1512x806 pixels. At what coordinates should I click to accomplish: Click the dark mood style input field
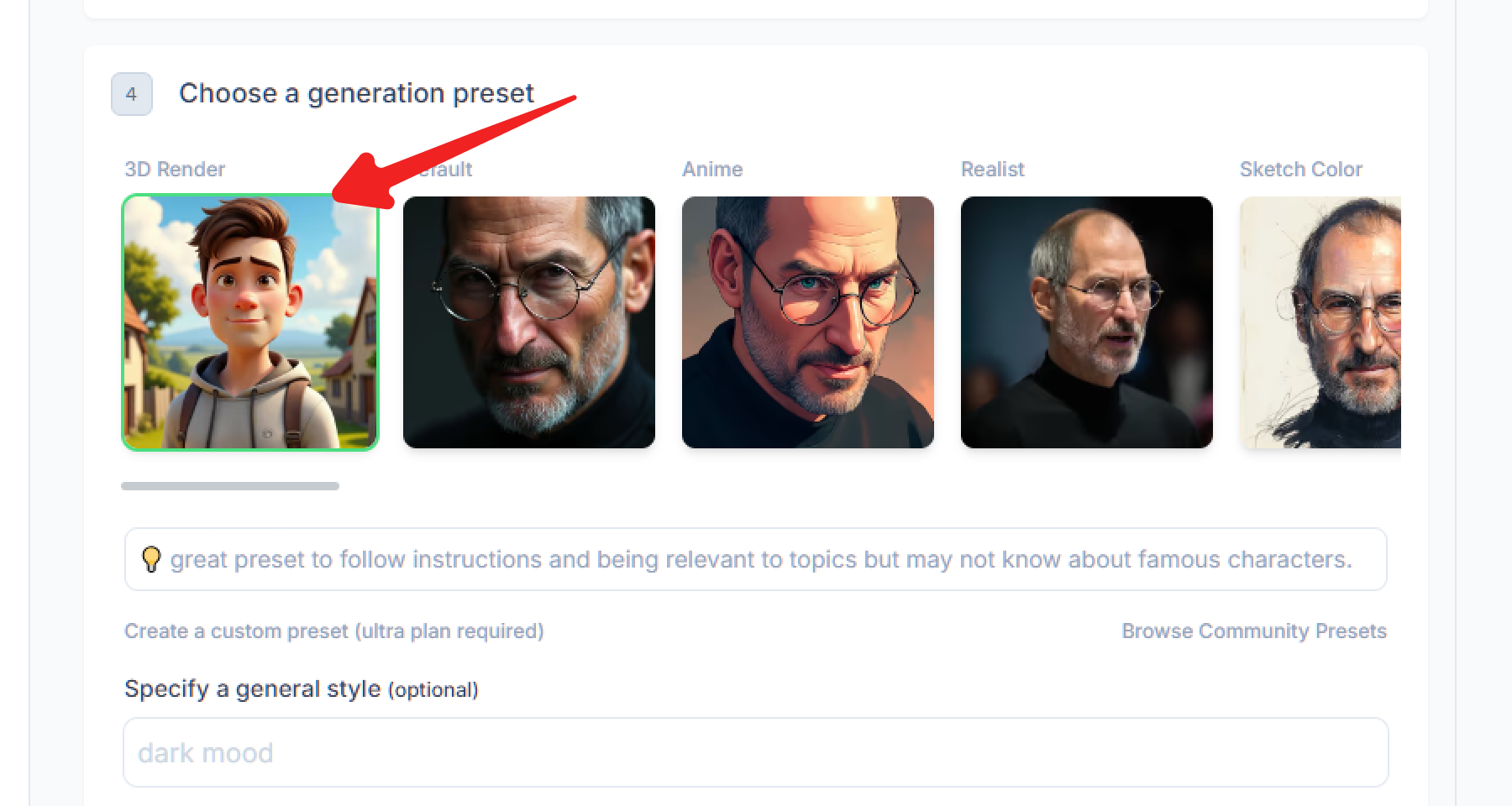(756, 752)
